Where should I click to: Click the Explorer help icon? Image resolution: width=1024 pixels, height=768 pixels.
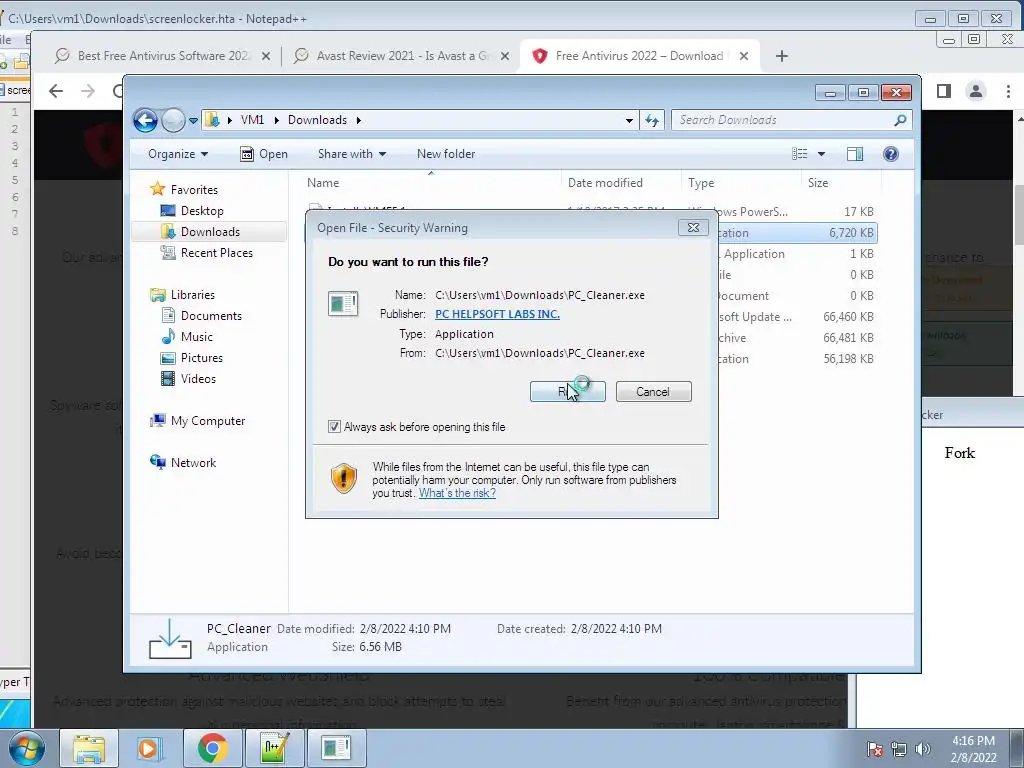tap(890, 154)
